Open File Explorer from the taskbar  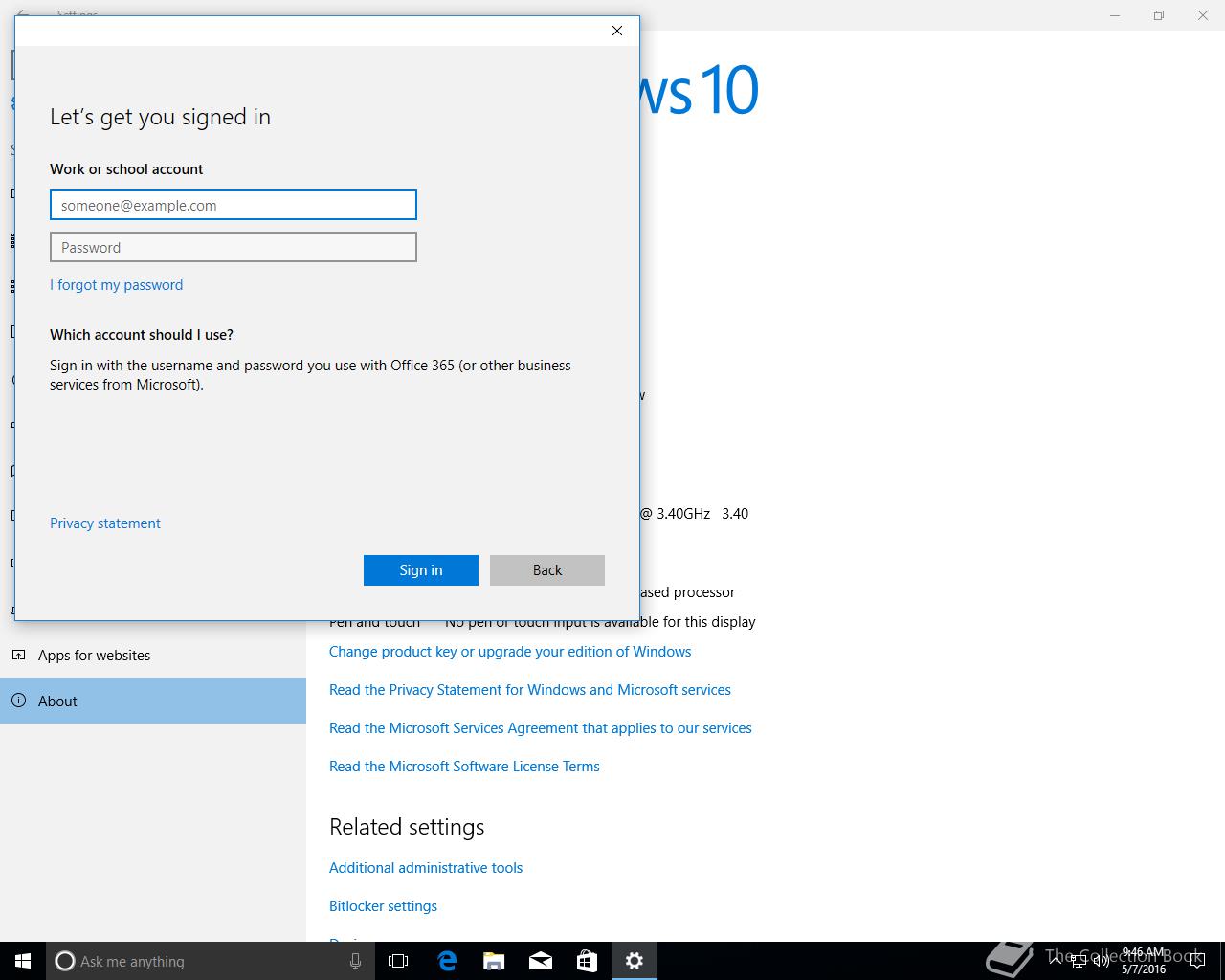coord(494,961)
